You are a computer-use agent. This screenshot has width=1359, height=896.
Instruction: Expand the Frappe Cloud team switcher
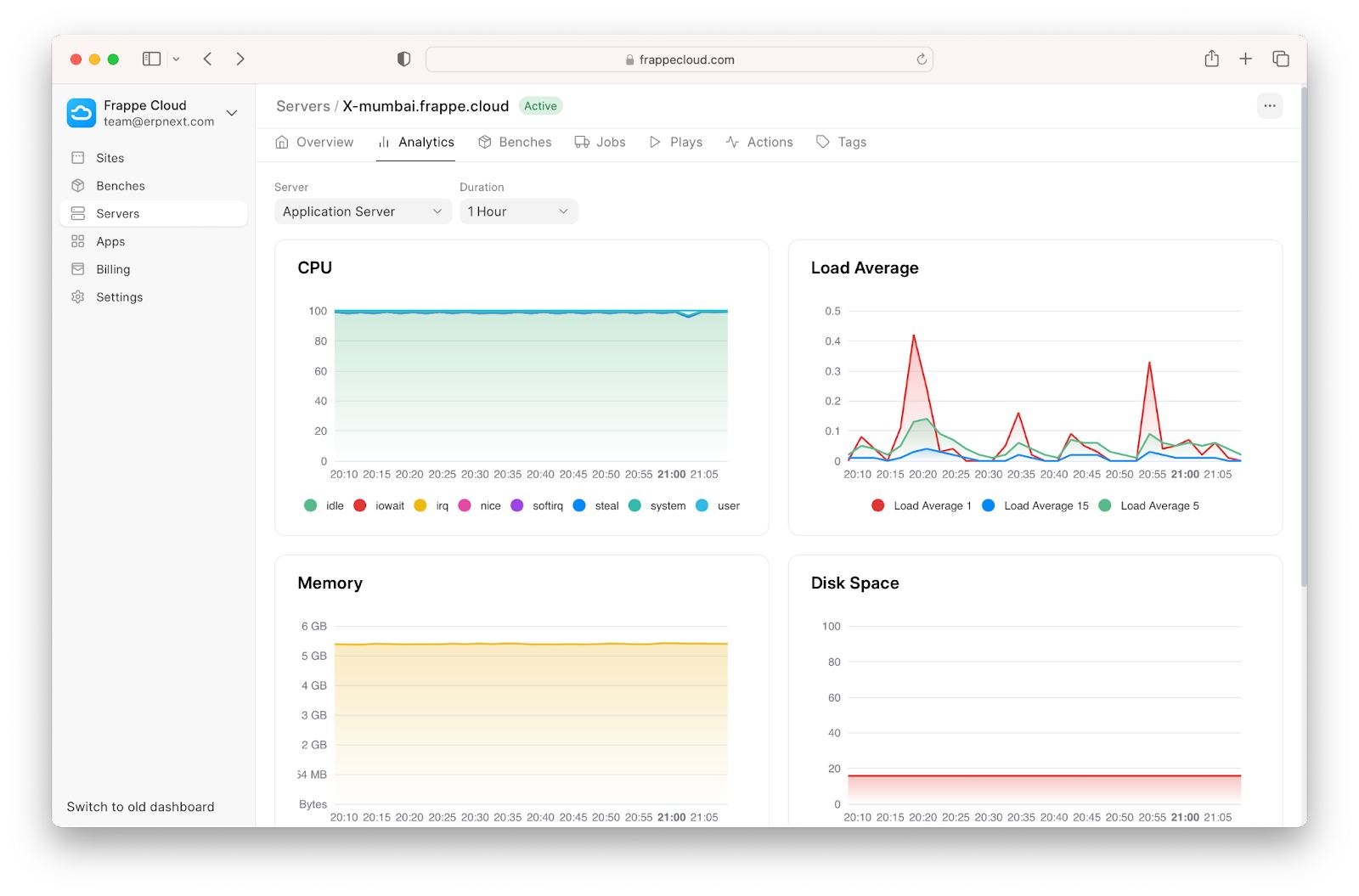point(231,113)
